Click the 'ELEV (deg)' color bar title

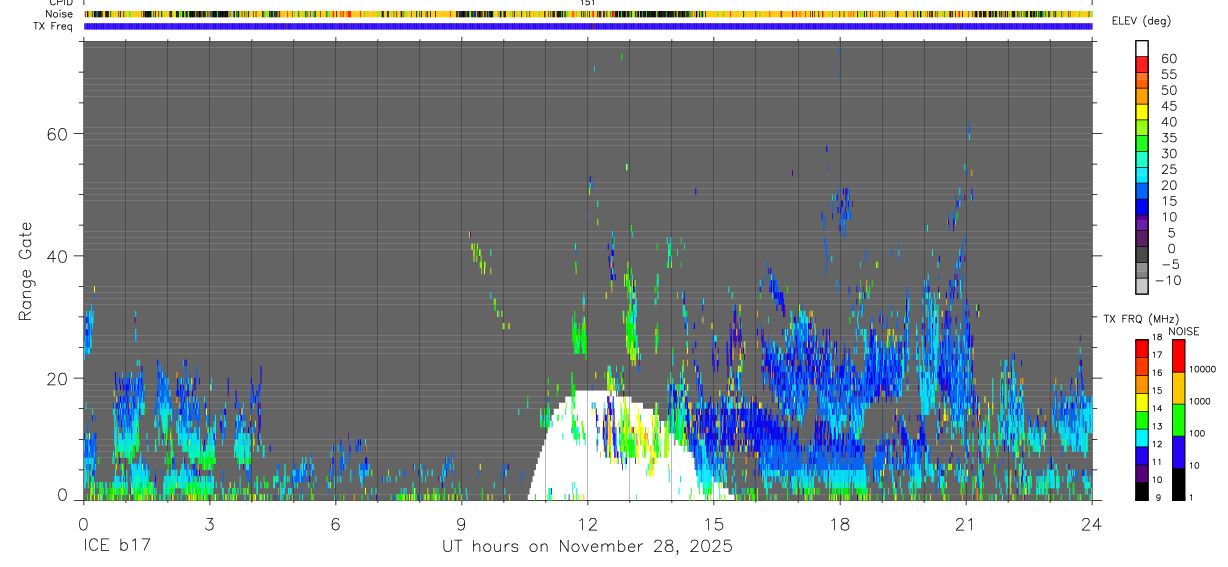pyautogui.click(x=1142, y=21)
